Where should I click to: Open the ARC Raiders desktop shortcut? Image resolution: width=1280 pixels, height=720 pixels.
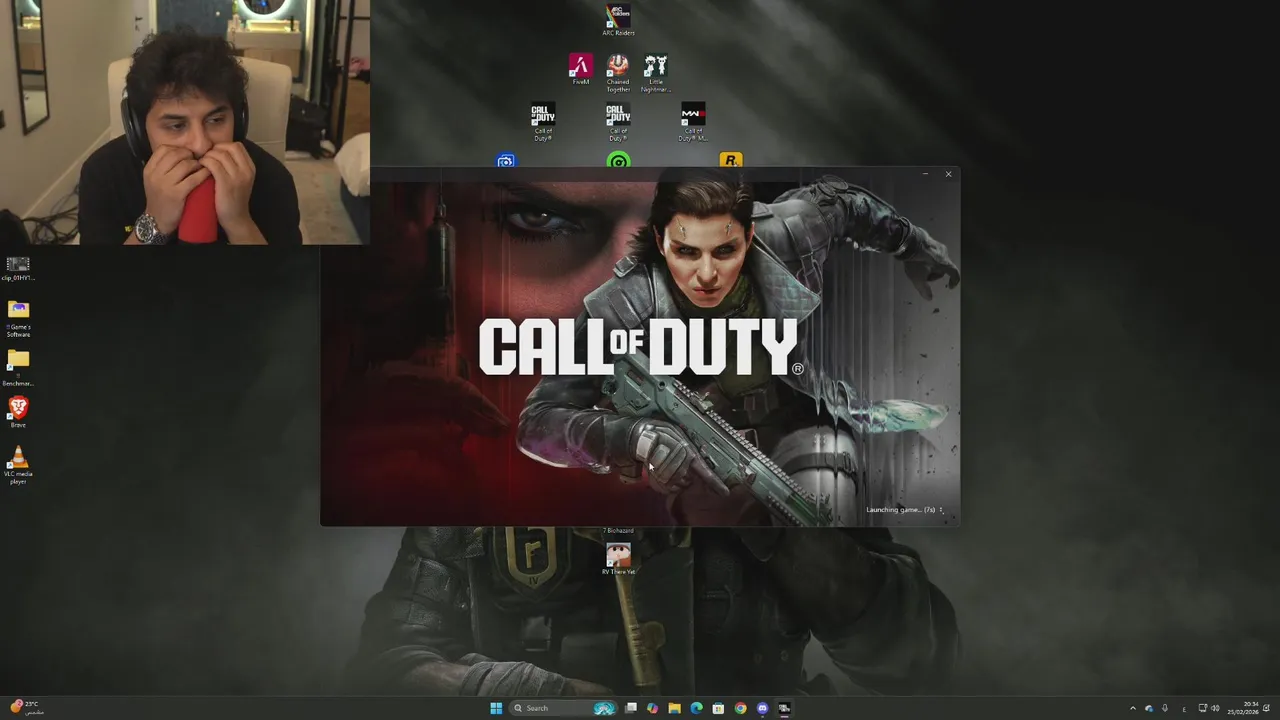coord(618,20)
